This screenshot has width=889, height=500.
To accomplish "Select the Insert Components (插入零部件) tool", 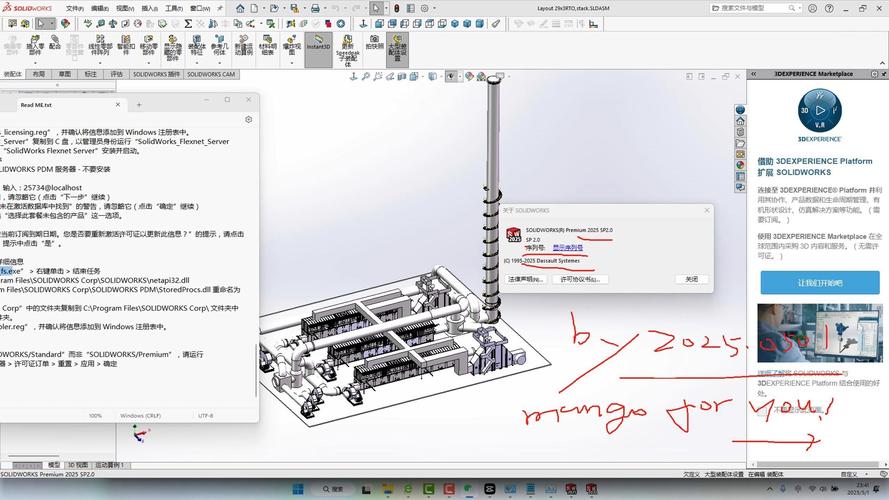I will [35, 45].
